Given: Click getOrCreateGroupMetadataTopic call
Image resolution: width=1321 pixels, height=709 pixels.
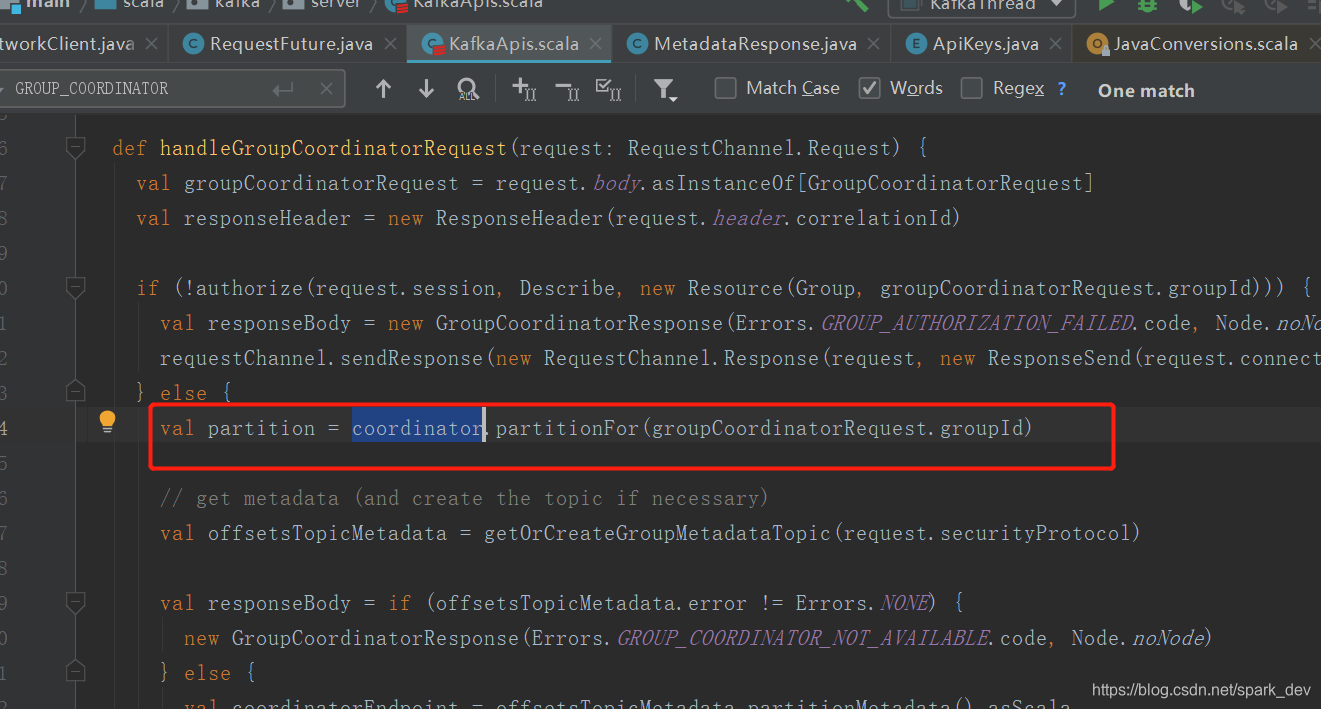Looking at the screenshot, I should coord(657,533).
